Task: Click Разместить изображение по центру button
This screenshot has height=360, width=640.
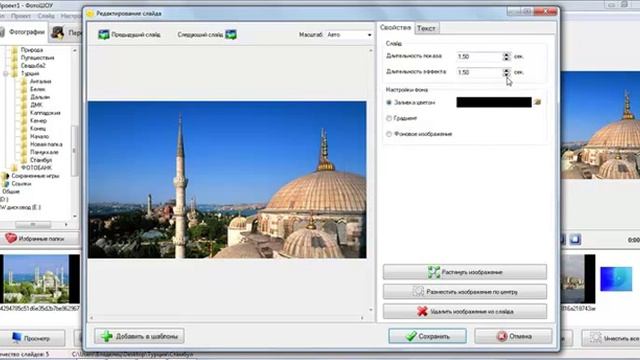Action: (x=464, y=291)
